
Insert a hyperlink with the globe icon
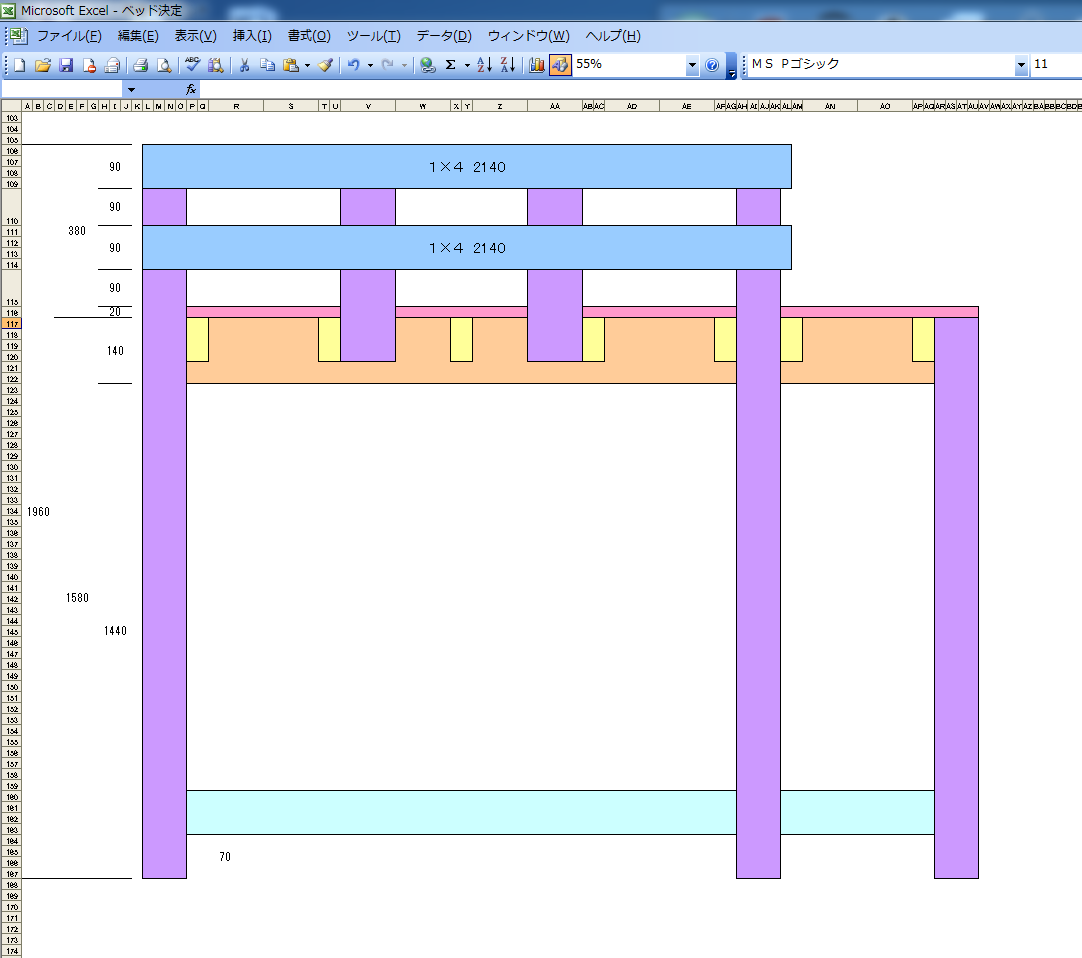click(428, 65)
